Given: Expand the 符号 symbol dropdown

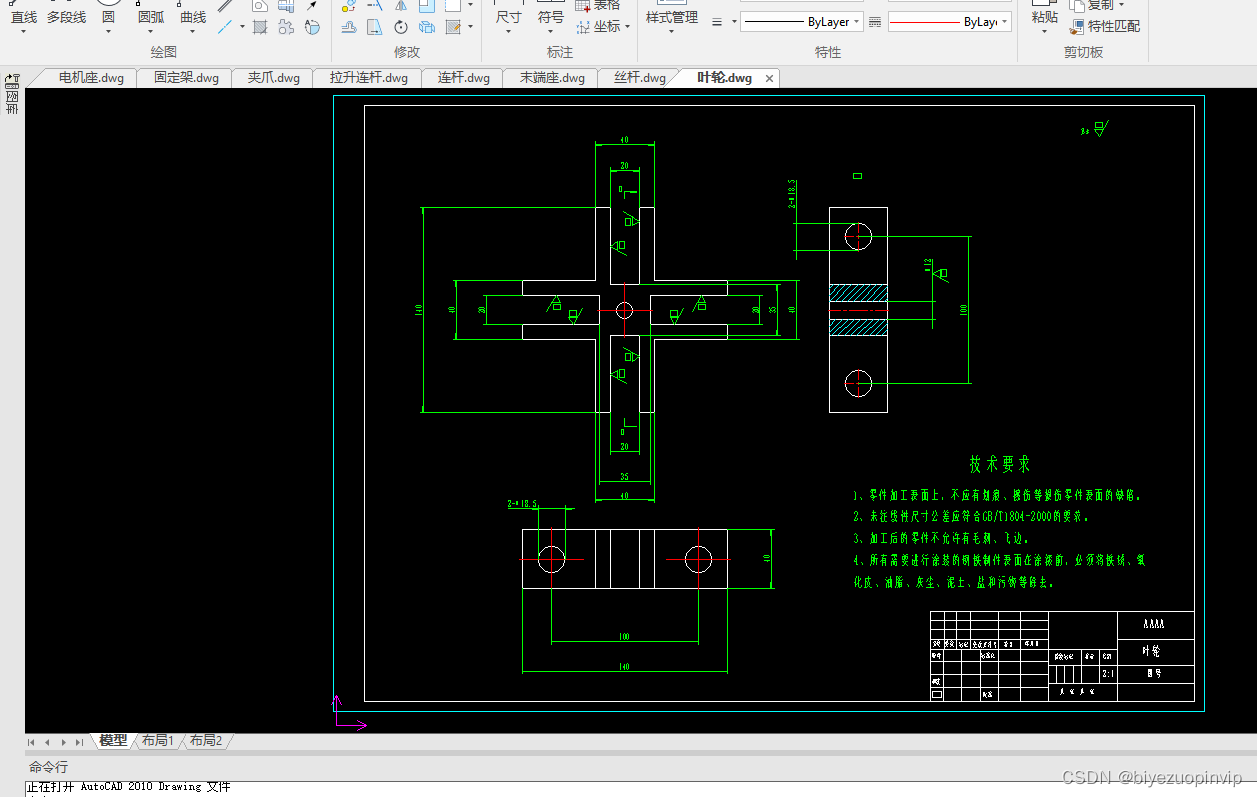Looking at the screenshot, I should pyautogui.click(x=550, y=33).
